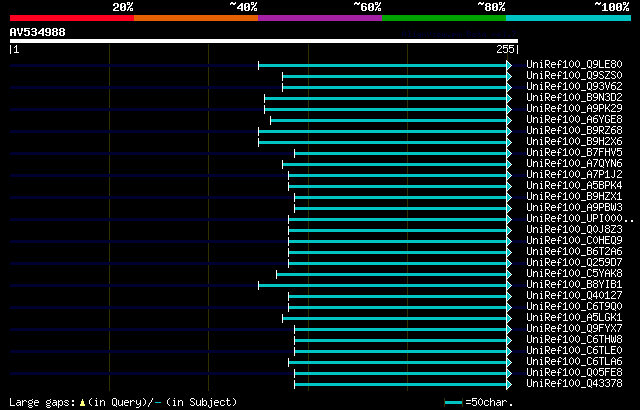Select the UniRef100_C6THW8 label
Viewport: 640px width, 410px height.
pos(574,340)
